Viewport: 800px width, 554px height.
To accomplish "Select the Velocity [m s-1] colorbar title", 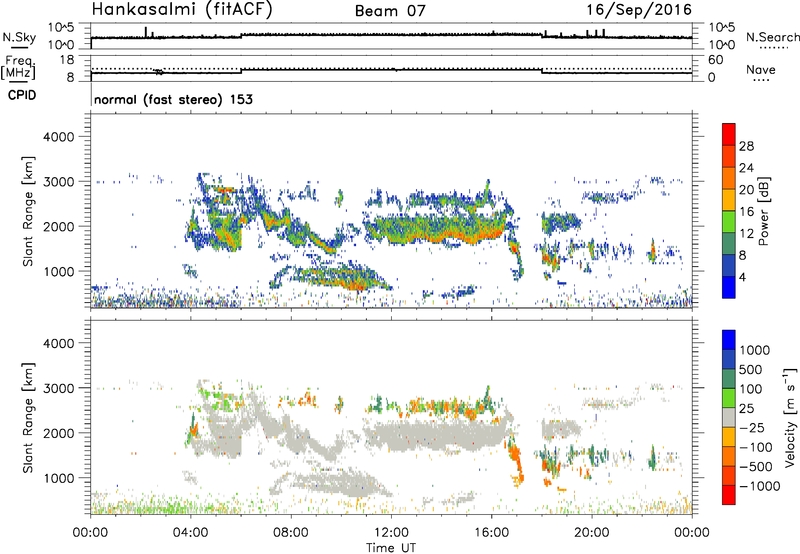I will [x=790, y=417].
